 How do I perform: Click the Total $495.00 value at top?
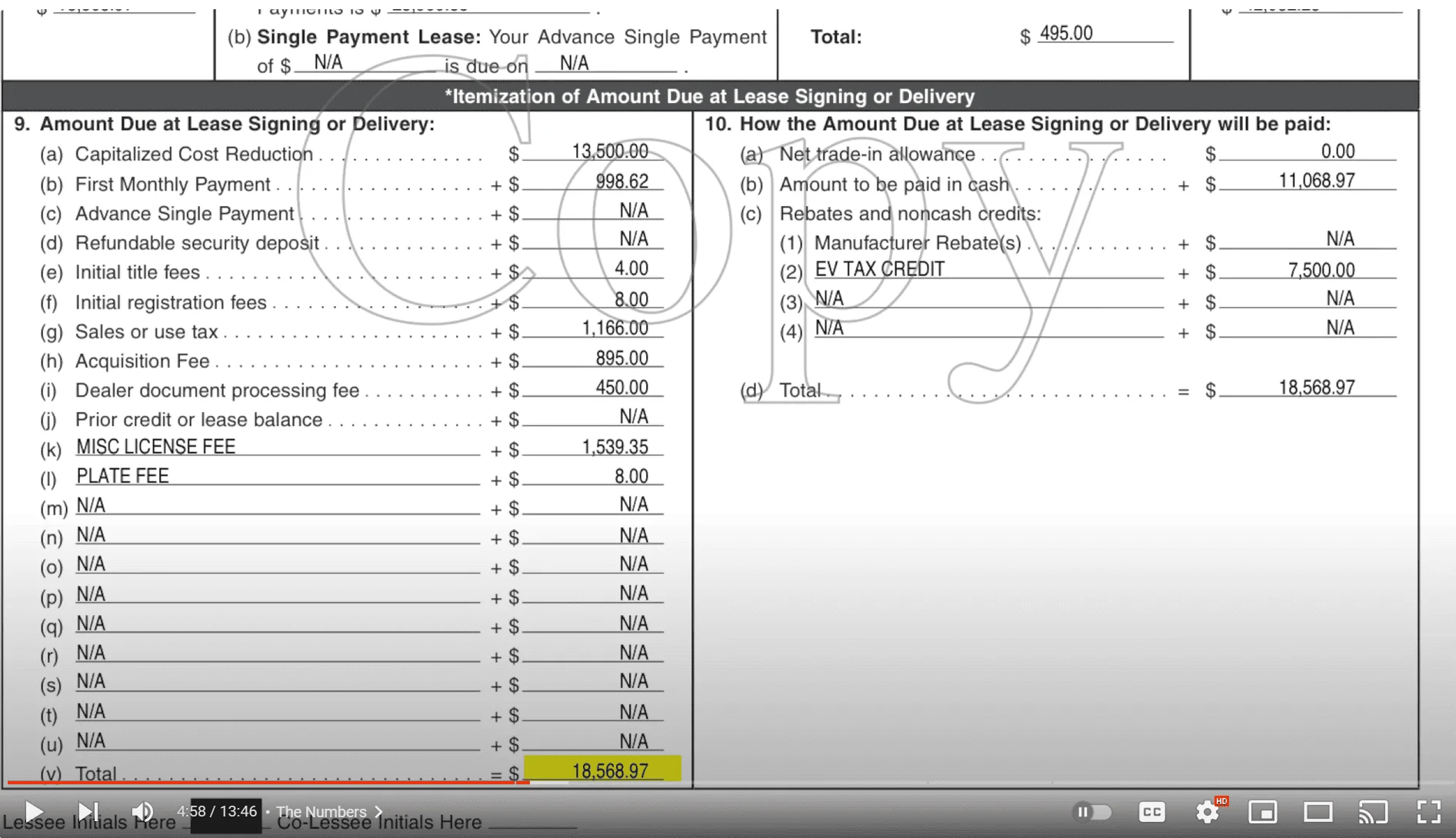[x=1066, y=33]
